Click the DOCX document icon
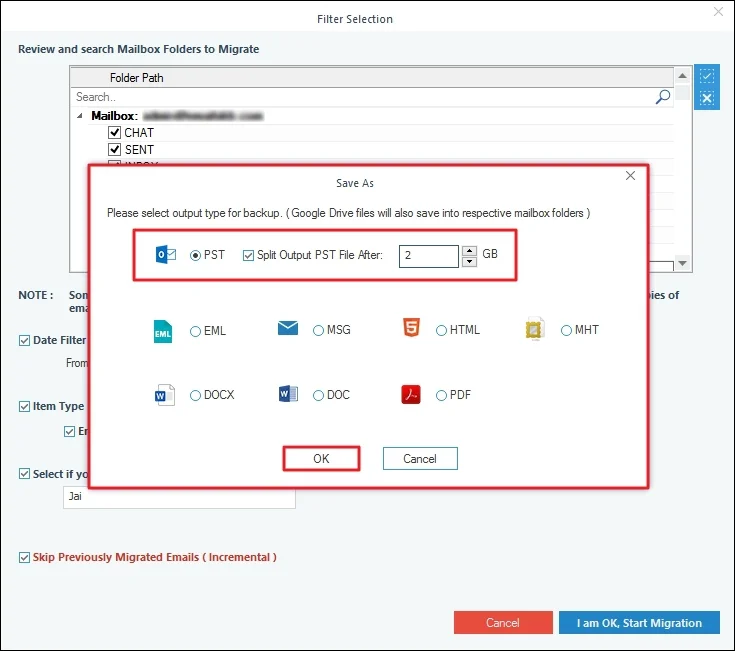This screenshot has width=735, height=651. (164, 395)
